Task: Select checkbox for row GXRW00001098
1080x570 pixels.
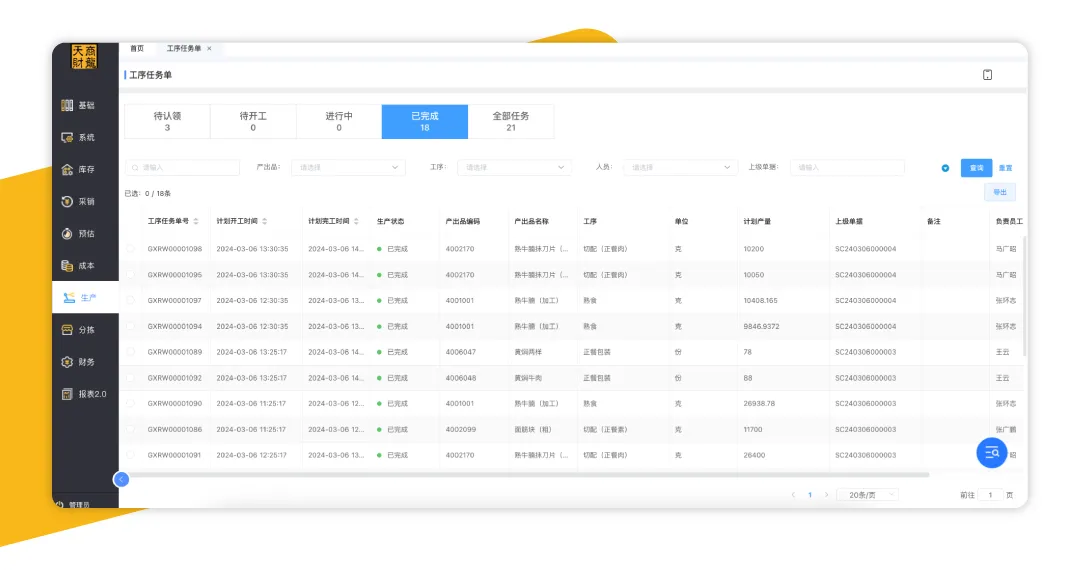Action: pyautogui.click(x=130, y=249)
